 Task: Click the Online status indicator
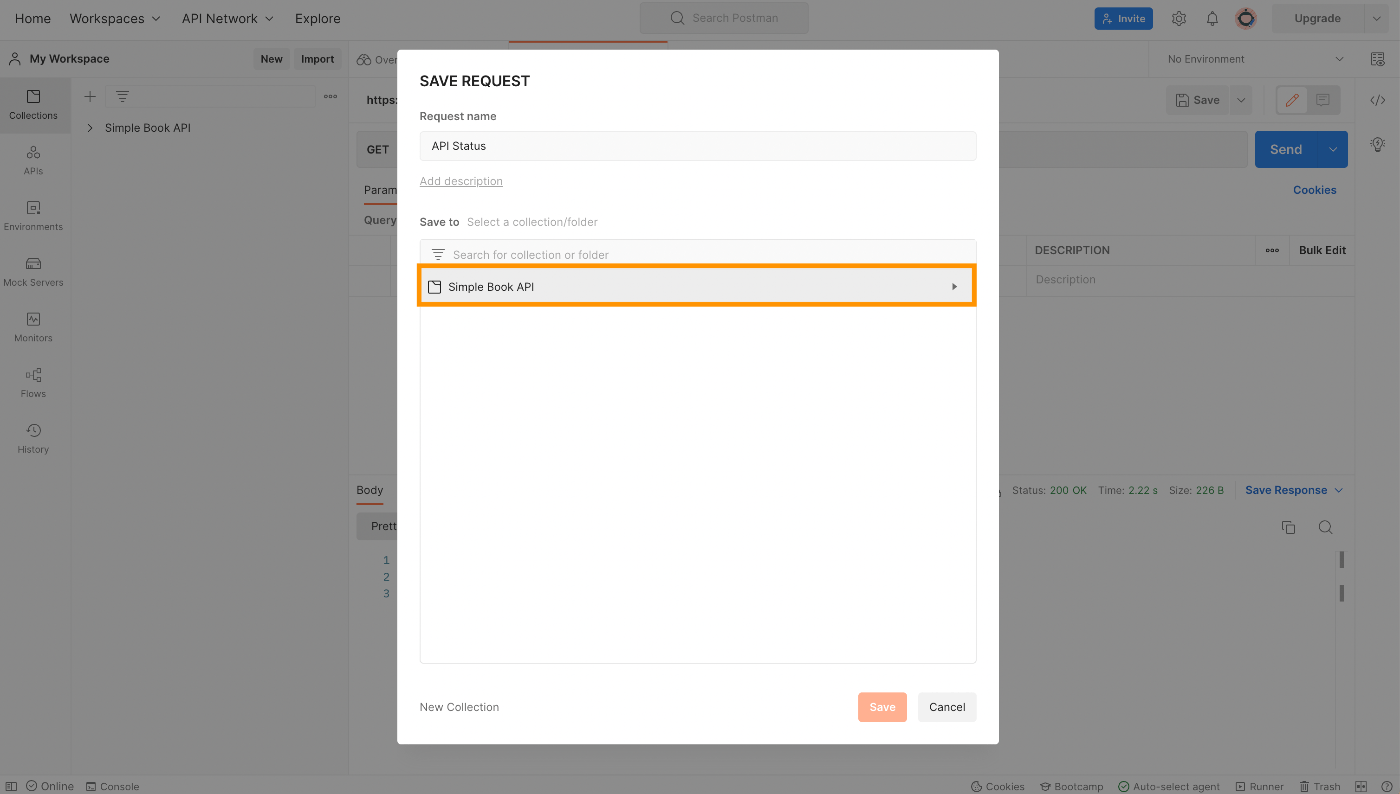click(x=50, y=786)
